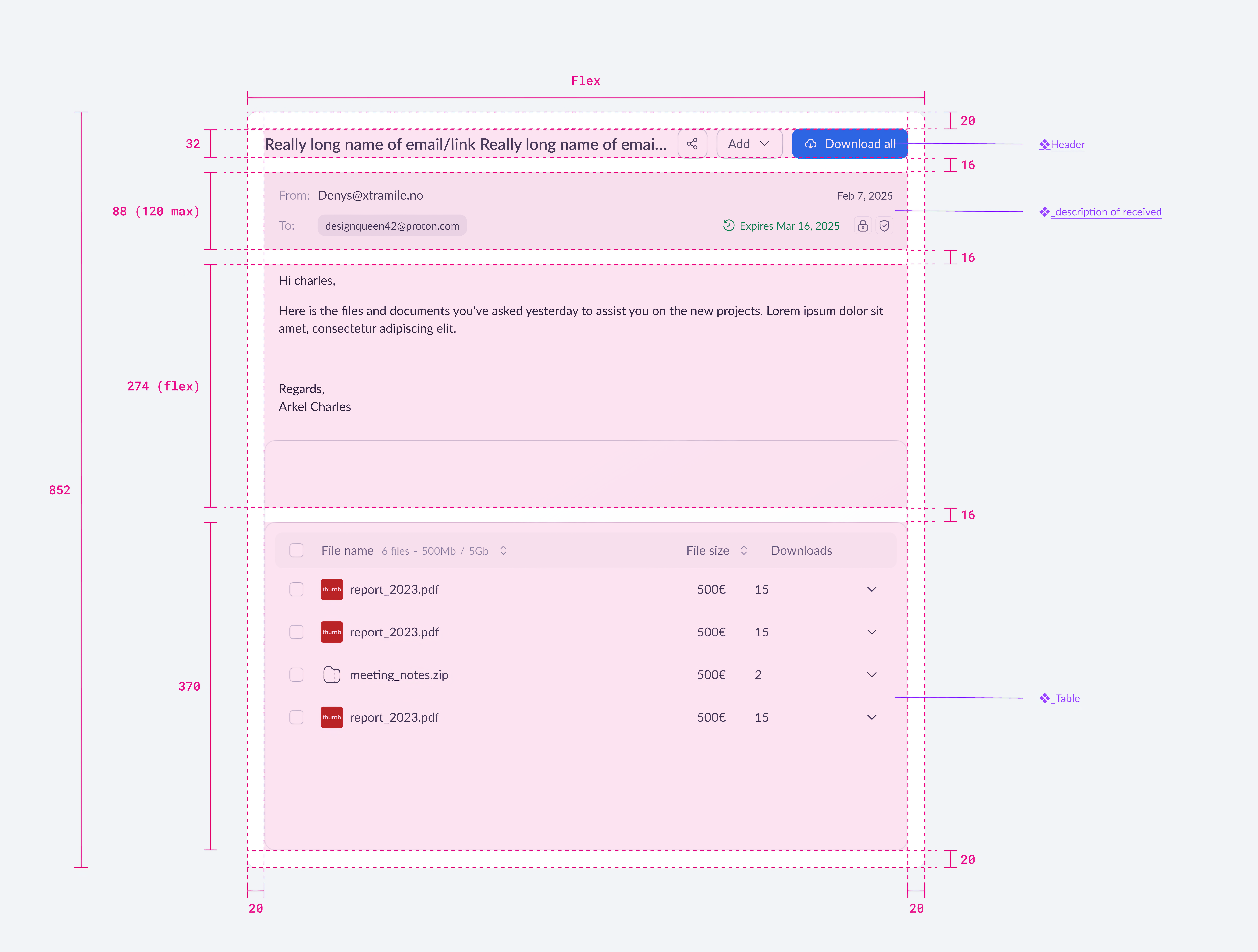Click the lock icon near expiry date
This screenshot has width=1258, height=952.
(x=863, y=226)
